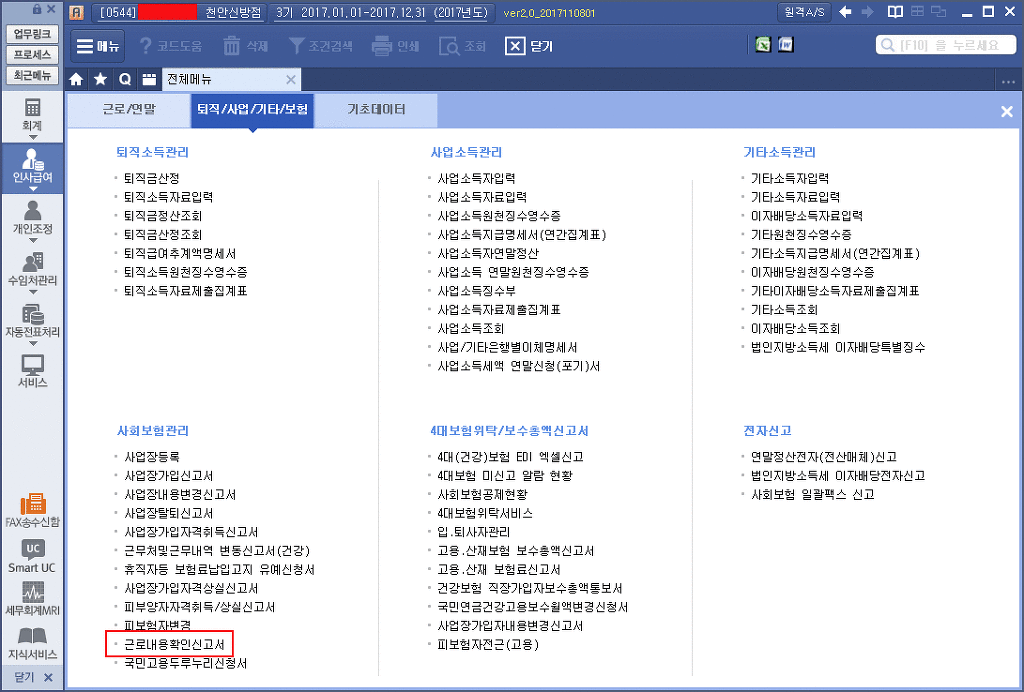Viewport: 1024px width, 692px height.
Task: Open 이자배당소득자료입력 menu item
Action: [x=807, y=216]
